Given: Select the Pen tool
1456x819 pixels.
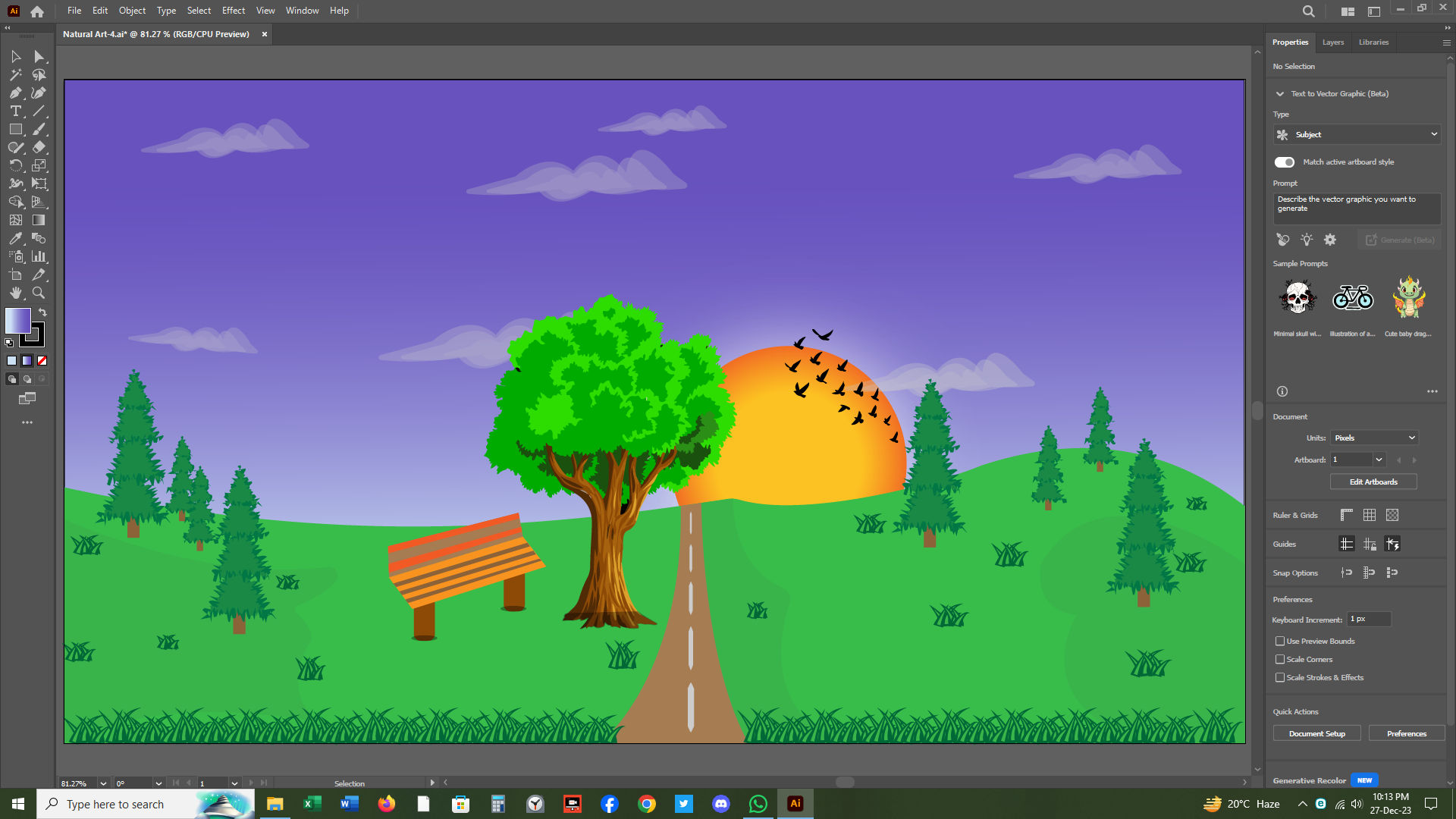Looking at the screenshot, I should pyautogui.click(x=15, y=93).
